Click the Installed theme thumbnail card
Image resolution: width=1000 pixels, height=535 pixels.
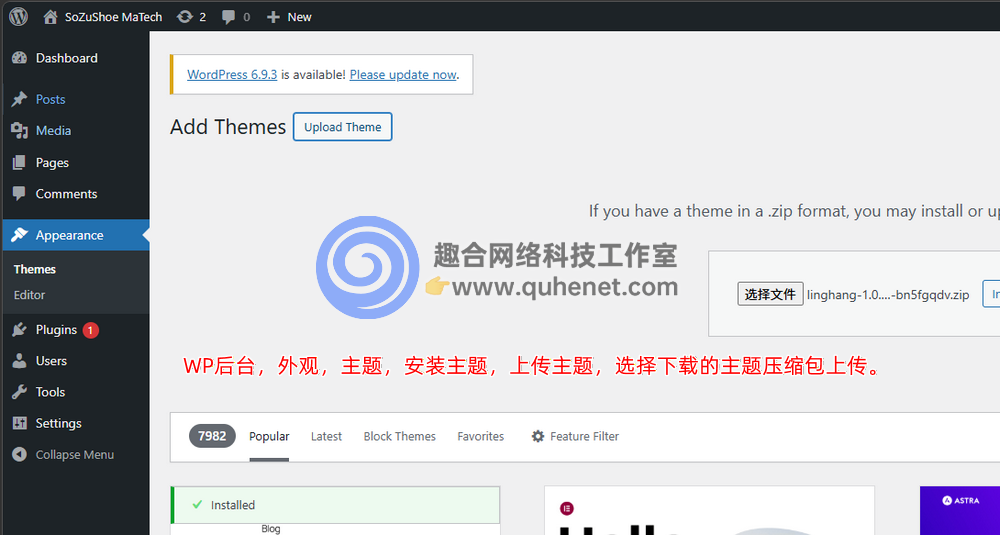335,510
